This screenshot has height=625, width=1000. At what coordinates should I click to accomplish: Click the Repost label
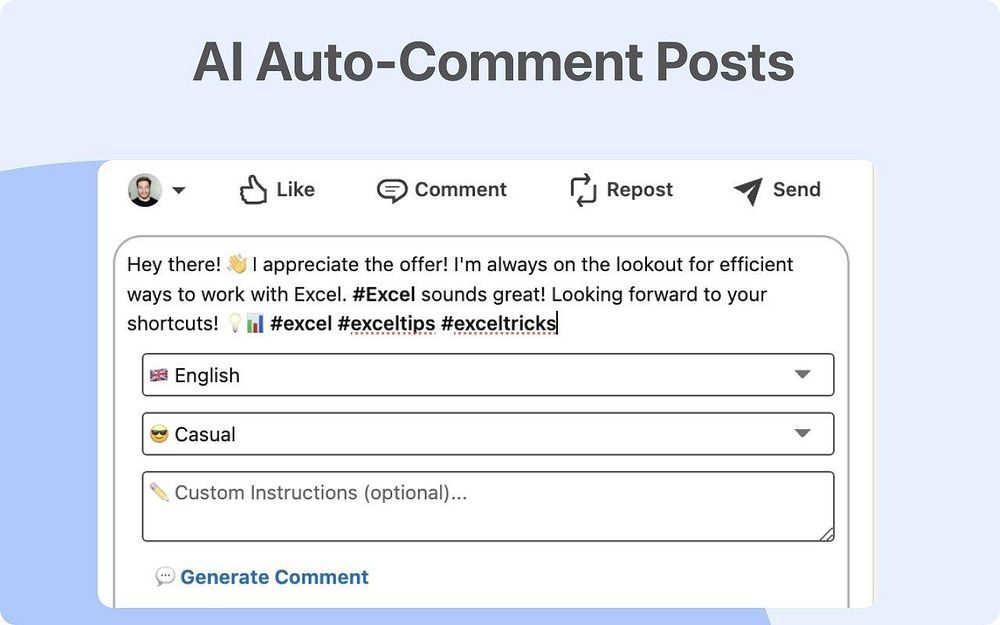640,189
